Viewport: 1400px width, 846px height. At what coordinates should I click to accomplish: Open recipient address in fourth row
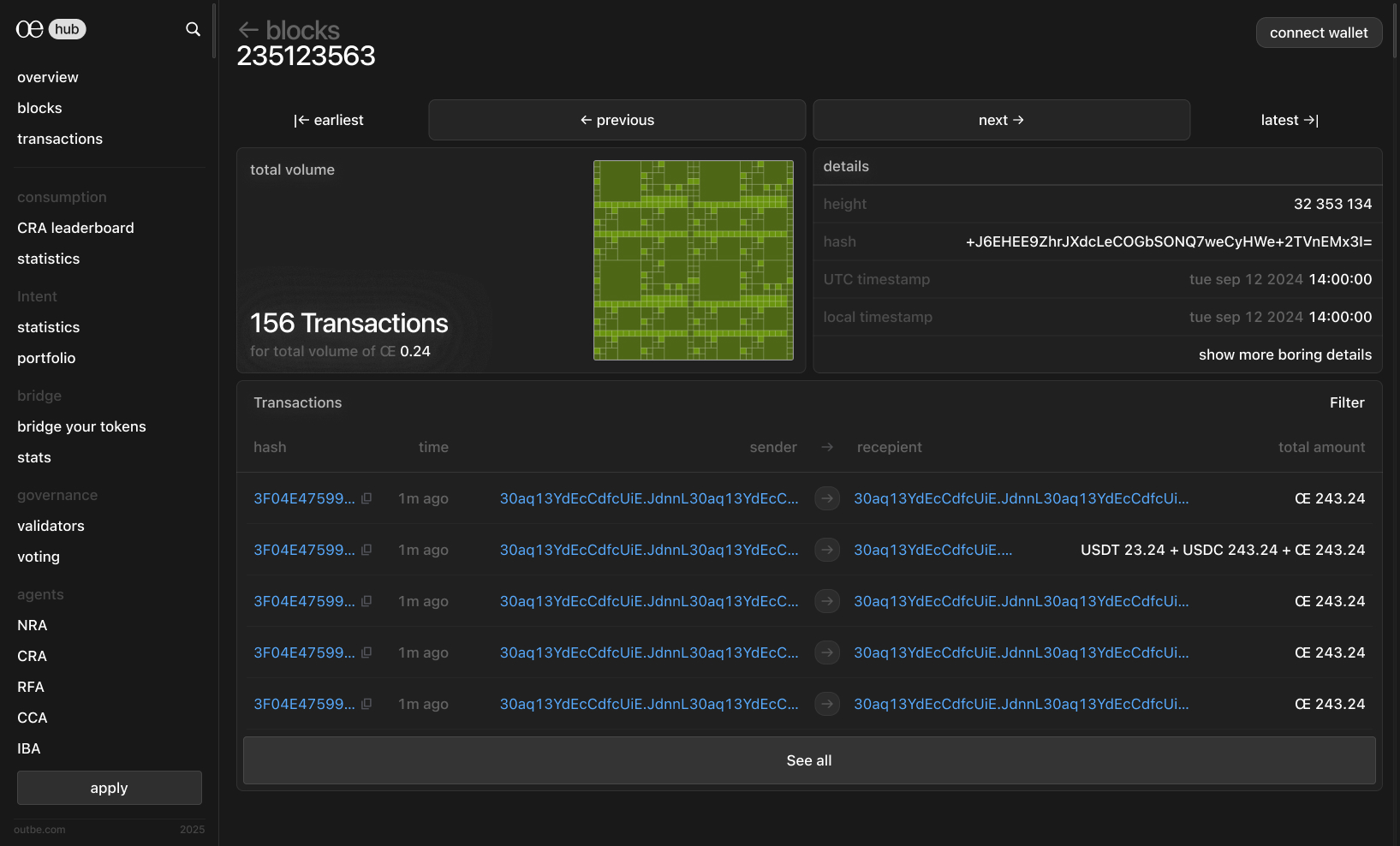1021,652
